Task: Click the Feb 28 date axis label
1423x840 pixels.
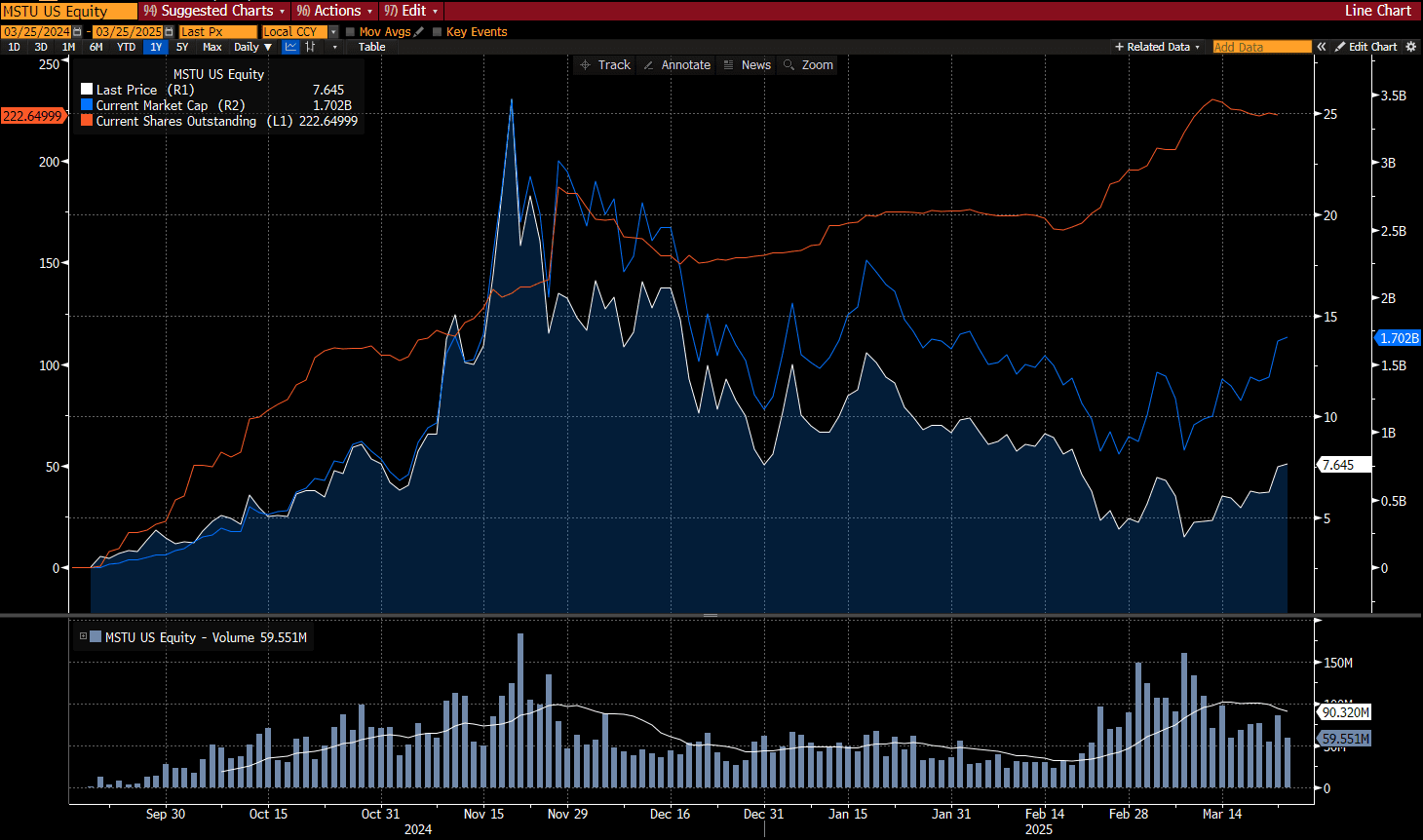Action: click(1129, 814)
